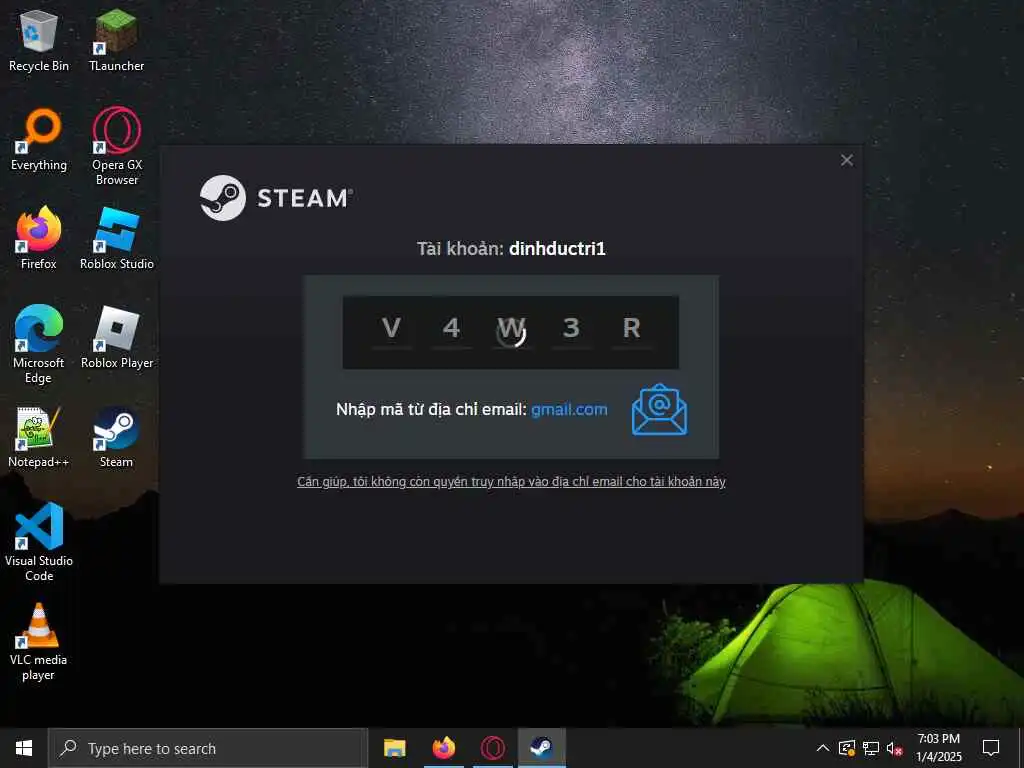Click the Roblox Studio desktop icon

(x=117, y=238)
